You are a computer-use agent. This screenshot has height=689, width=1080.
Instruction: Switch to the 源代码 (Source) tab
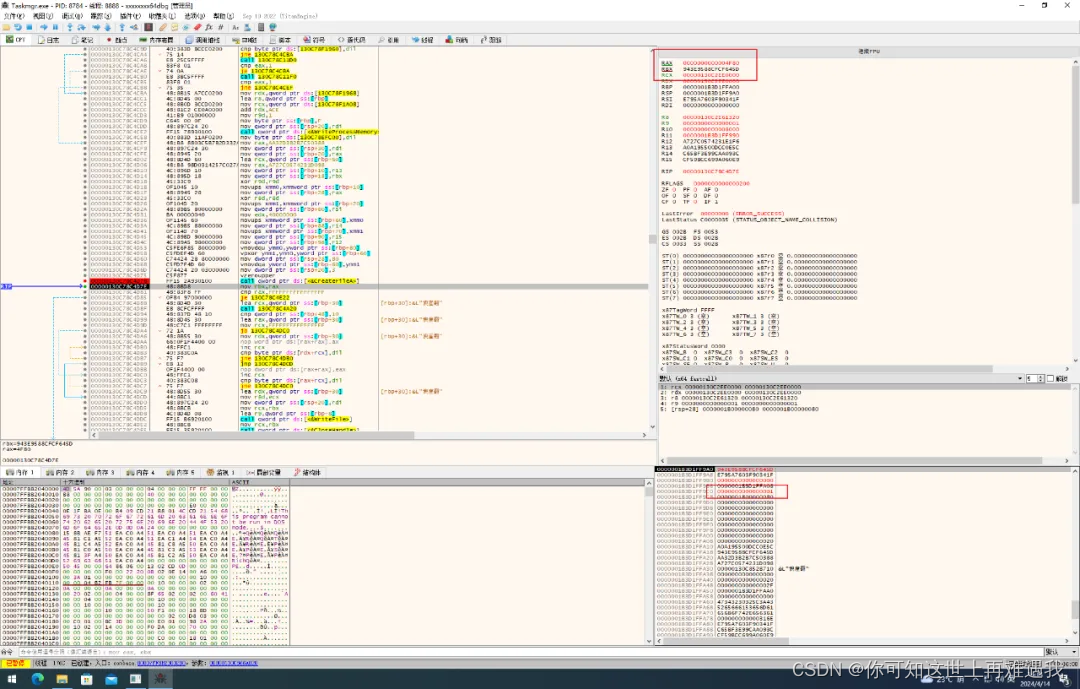tap(351, 40)
